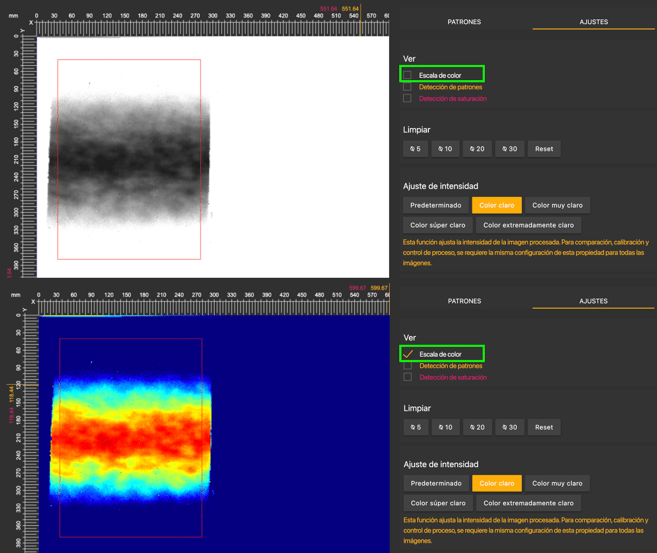Switch to PATRONES tab in top panel
657x553 pixels.
point(464,21)
